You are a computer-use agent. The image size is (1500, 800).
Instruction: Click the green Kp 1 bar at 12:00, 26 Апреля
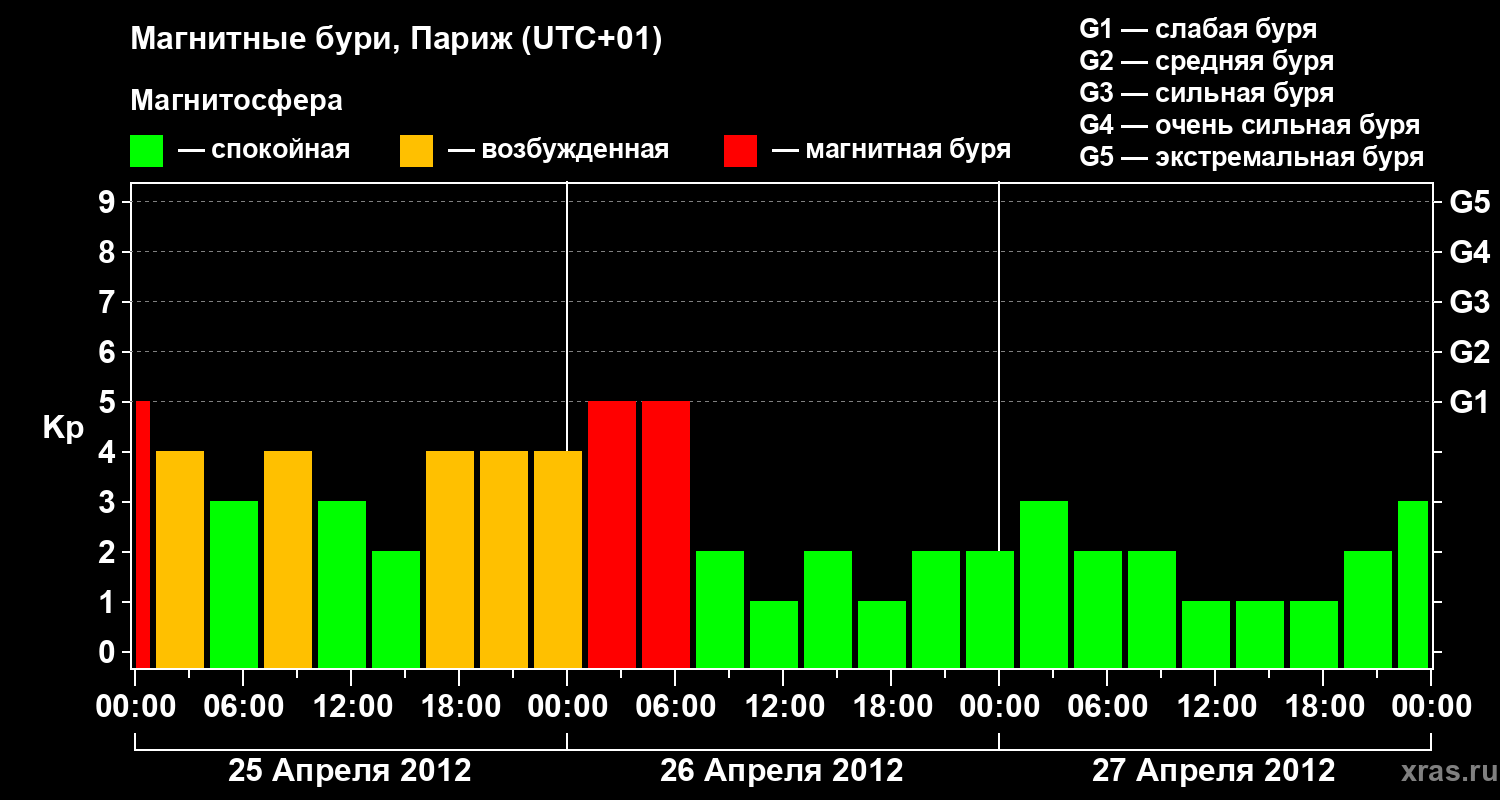pos(774,634)
